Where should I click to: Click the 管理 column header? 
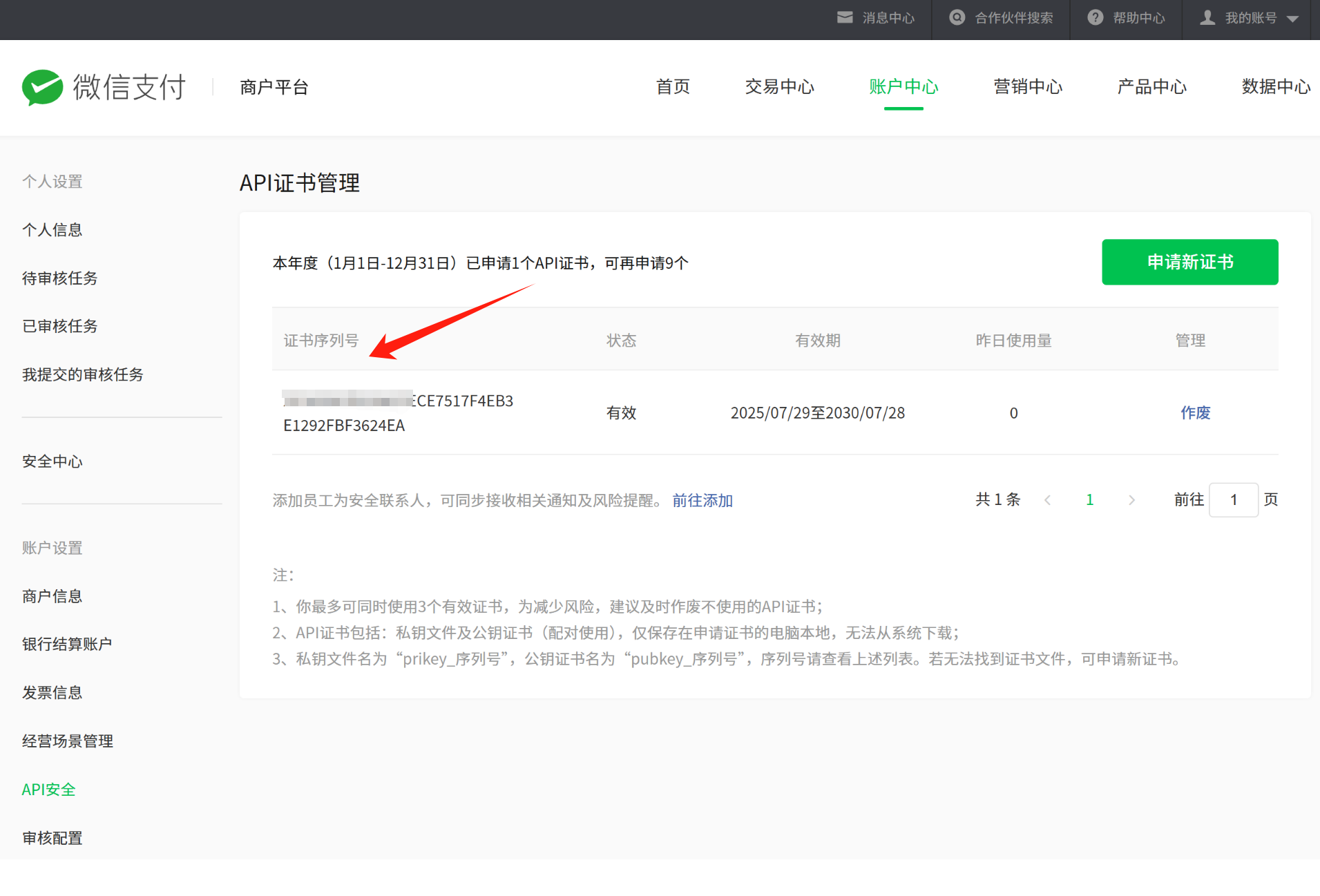[x=1190, y=341]
